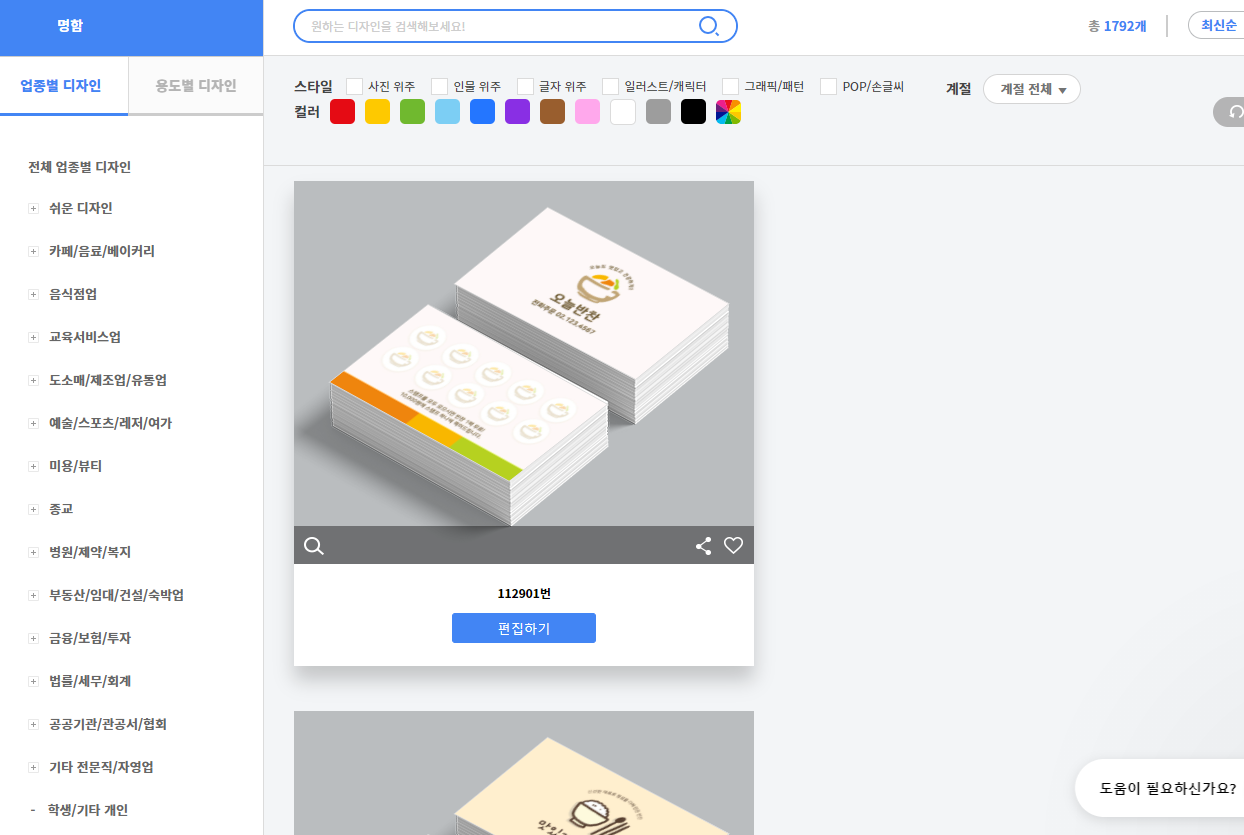The width and height of the screenshot is (1244, 835).
Task: Toggle the 일러스트/캐릭터 checkbox
Action: click(610, 87)
